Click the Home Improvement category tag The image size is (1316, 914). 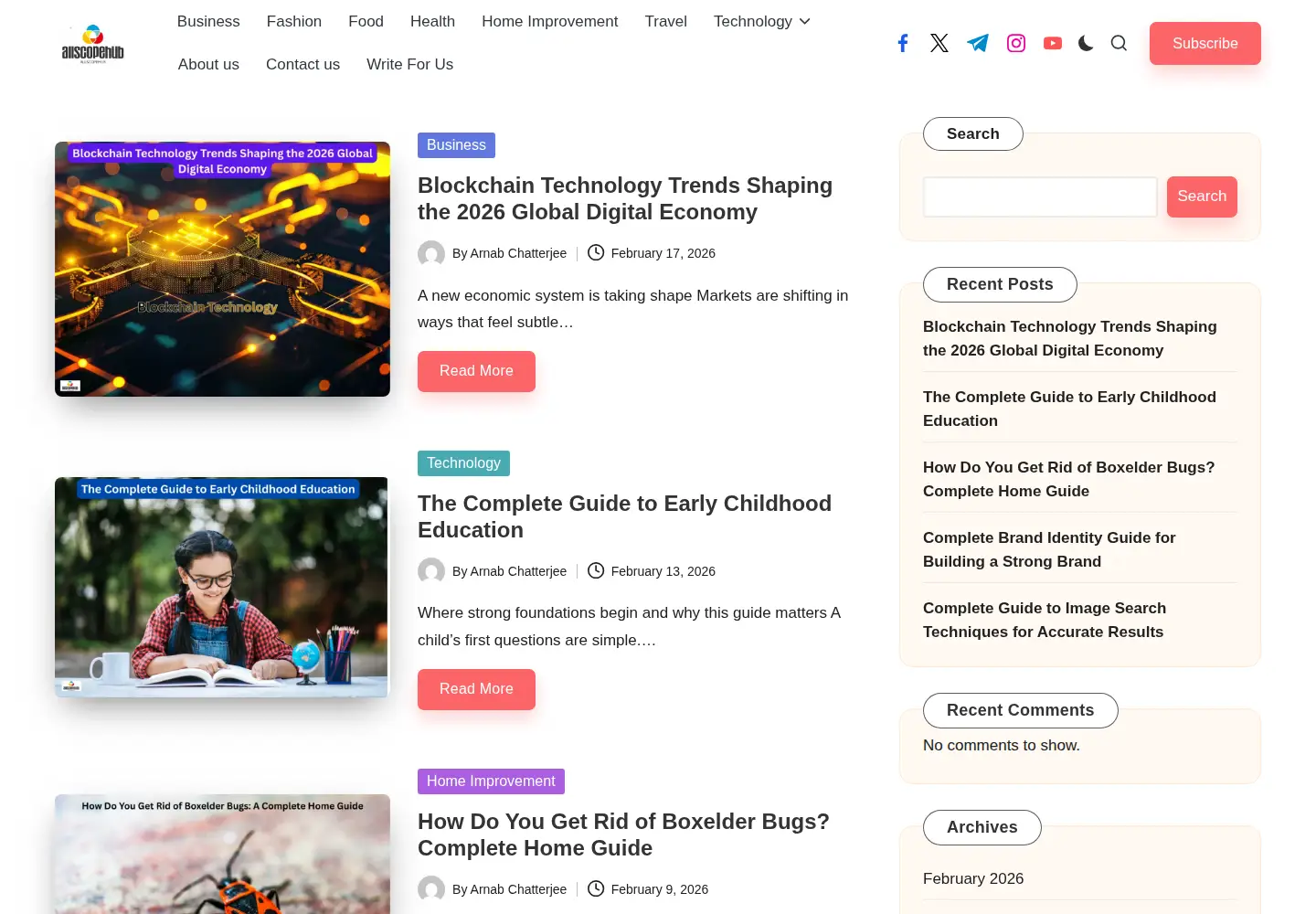pyautogui.click(x=491, y=781)
